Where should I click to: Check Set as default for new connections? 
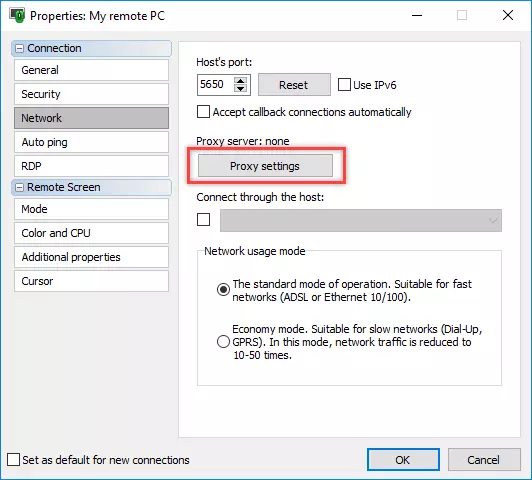point(13,460)
